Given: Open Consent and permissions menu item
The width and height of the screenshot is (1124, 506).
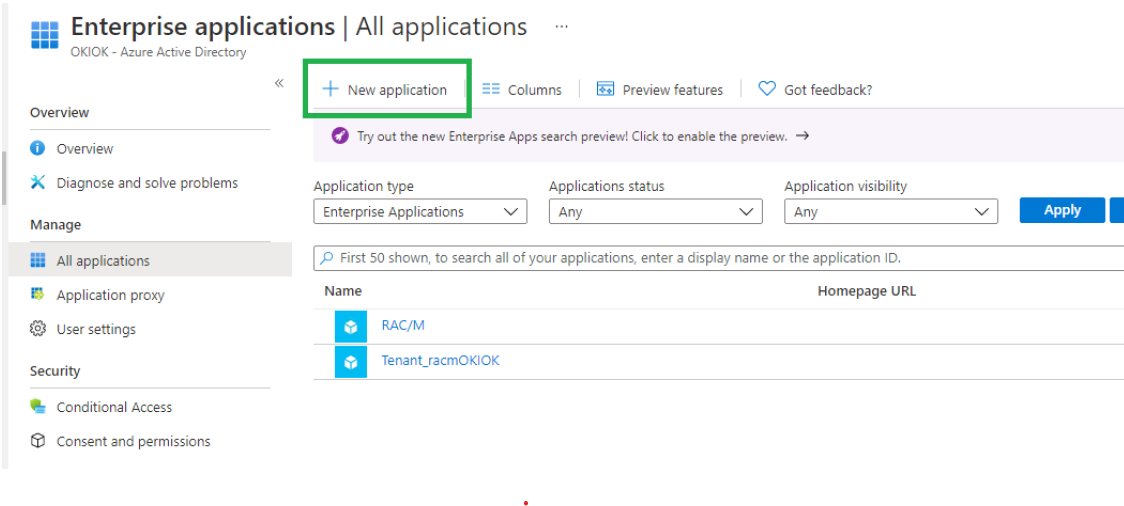Looking at the screenshot, I should [x=133, y=441].
